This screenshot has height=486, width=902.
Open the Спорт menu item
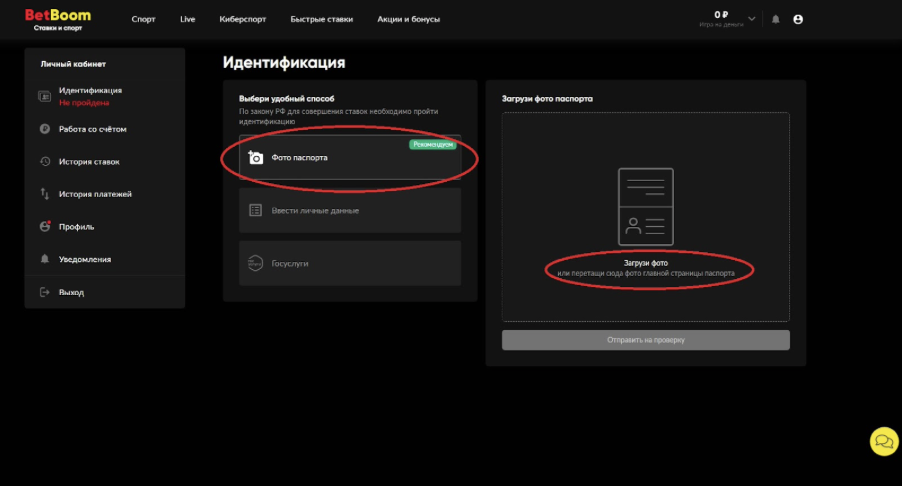tap(143, 19)
